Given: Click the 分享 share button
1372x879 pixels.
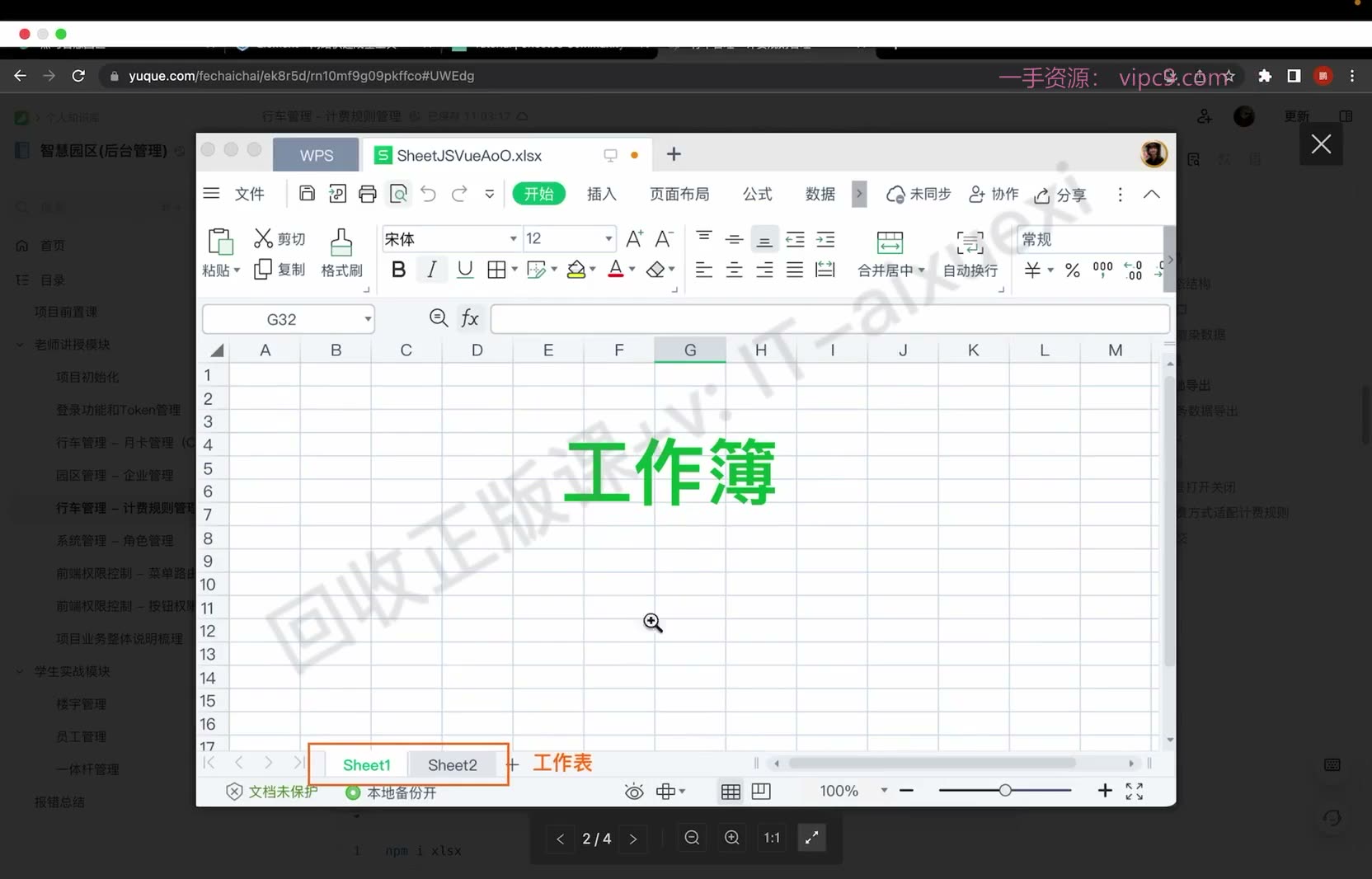Looking at the screenshot, I should [1060, 195].
